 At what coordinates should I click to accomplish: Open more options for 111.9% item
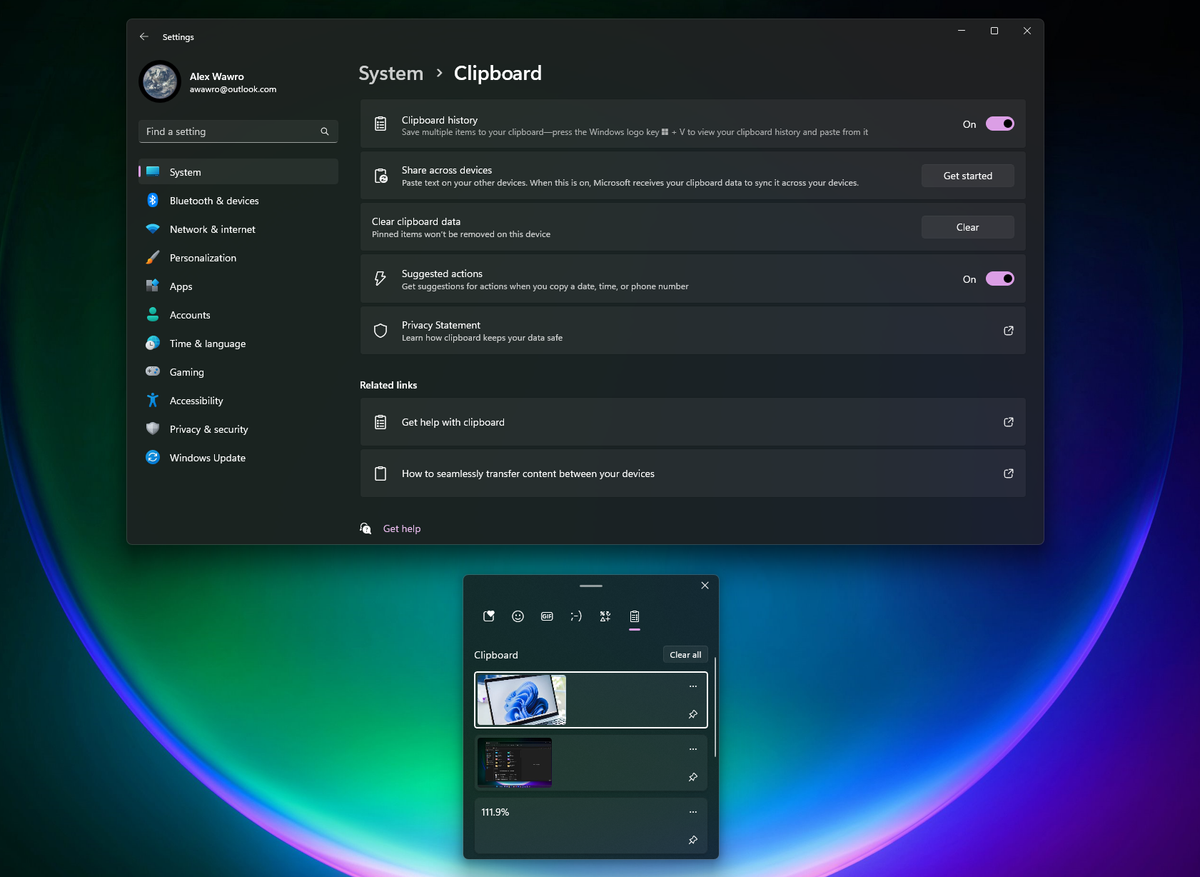point(693,812)
